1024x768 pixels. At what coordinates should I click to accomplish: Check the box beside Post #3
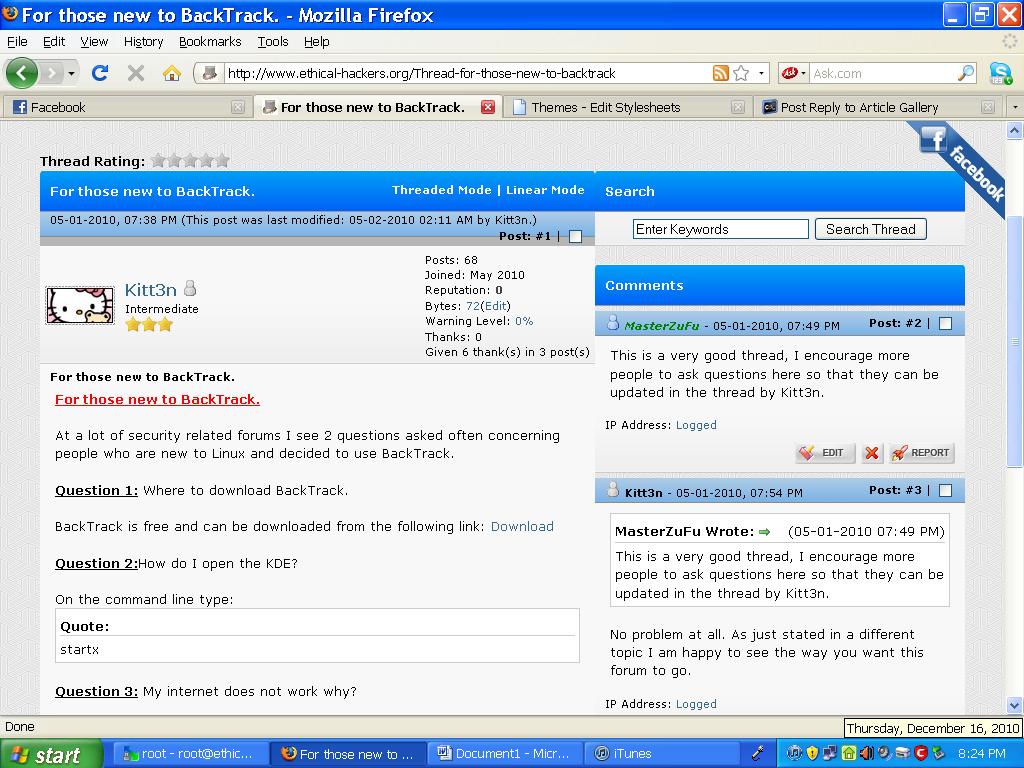pos(945,491)
